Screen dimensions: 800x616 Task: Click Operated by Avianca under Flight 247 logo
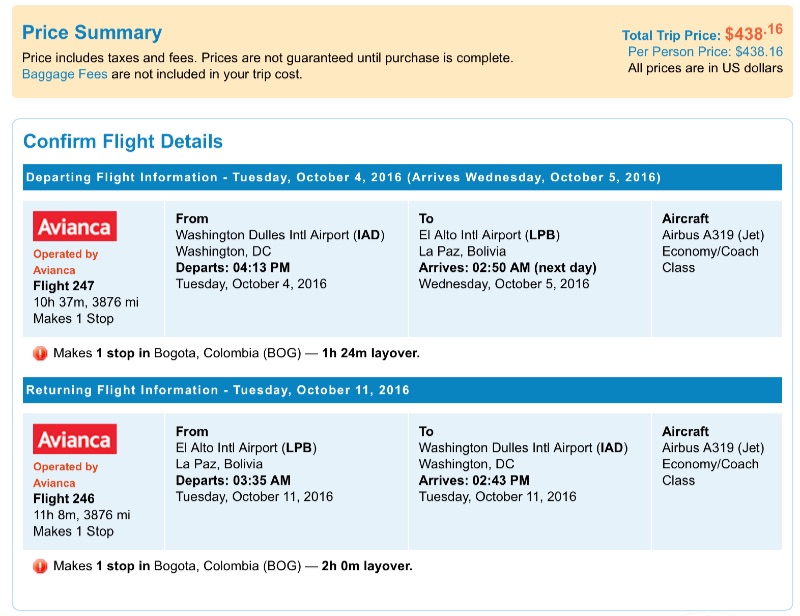[65, 262]
